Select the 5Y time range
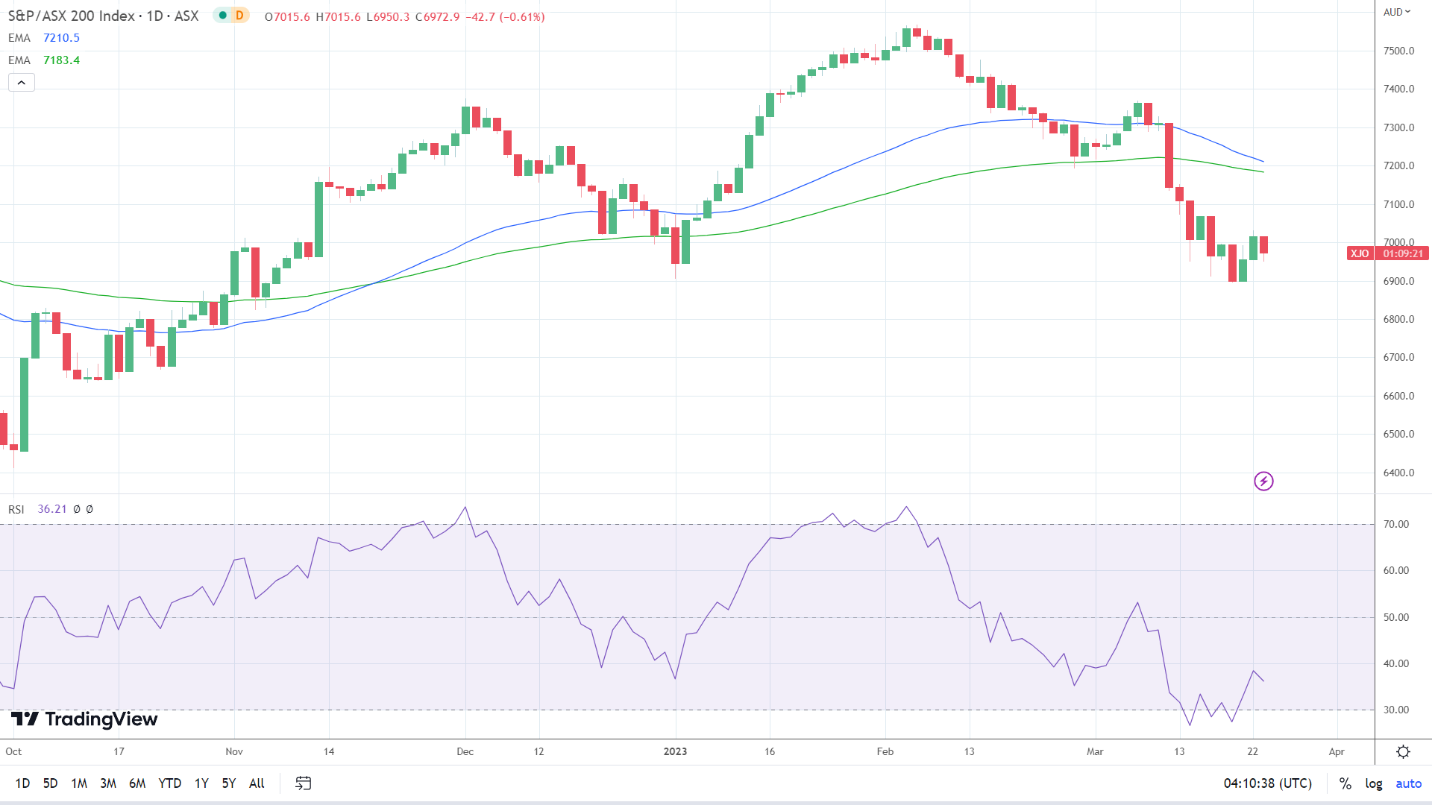Viewport: 1432px width, 805px height. tap(229, 783)
